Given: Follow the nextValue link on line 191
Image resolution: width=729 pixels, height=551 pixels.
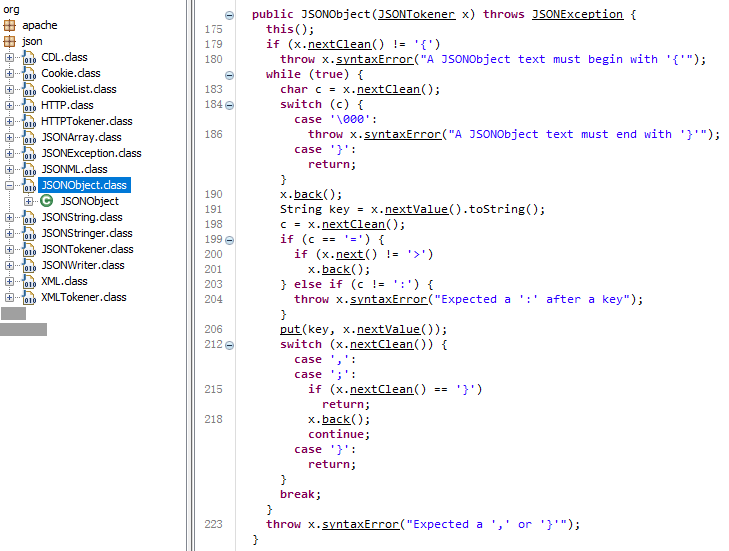Looking at the screenshot, I should click(x=416, y=209).
